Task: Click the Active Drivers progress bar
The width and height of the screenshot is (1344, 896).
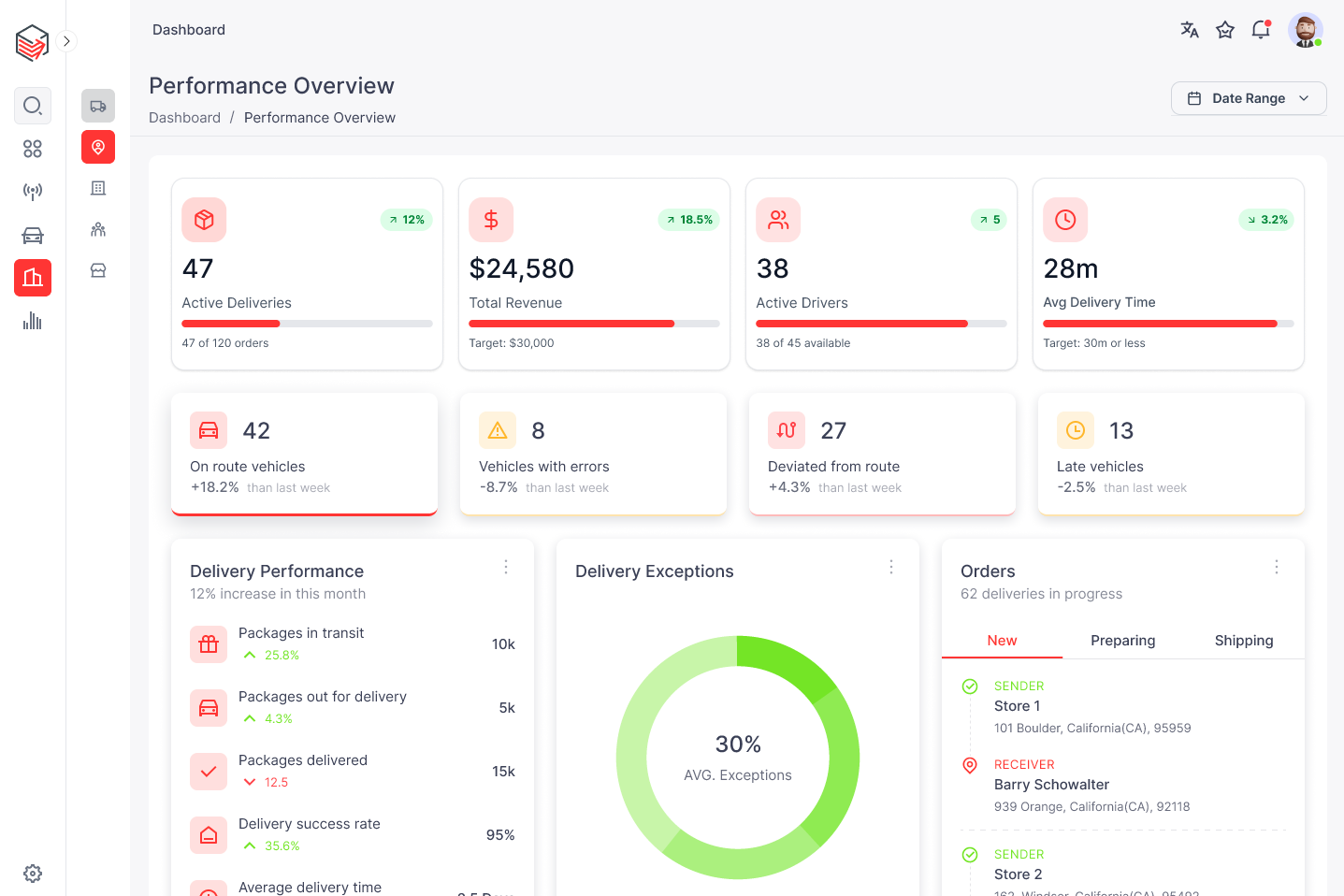Action: click(x=881, y=324)
